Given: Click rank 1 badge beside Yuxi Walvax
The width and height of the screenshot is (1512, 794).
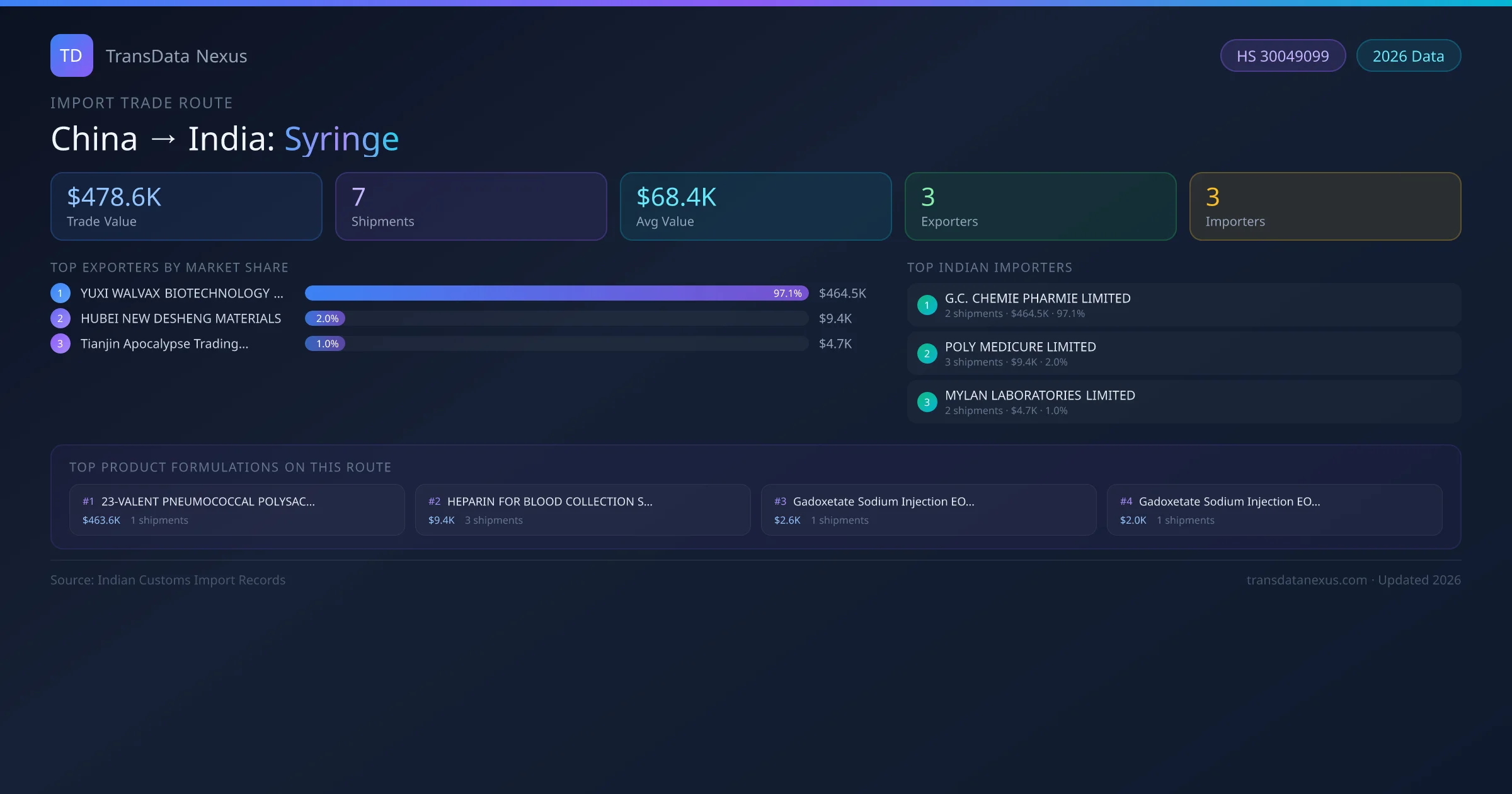Looking at the screenshot, I should click(x=60, y=293).
